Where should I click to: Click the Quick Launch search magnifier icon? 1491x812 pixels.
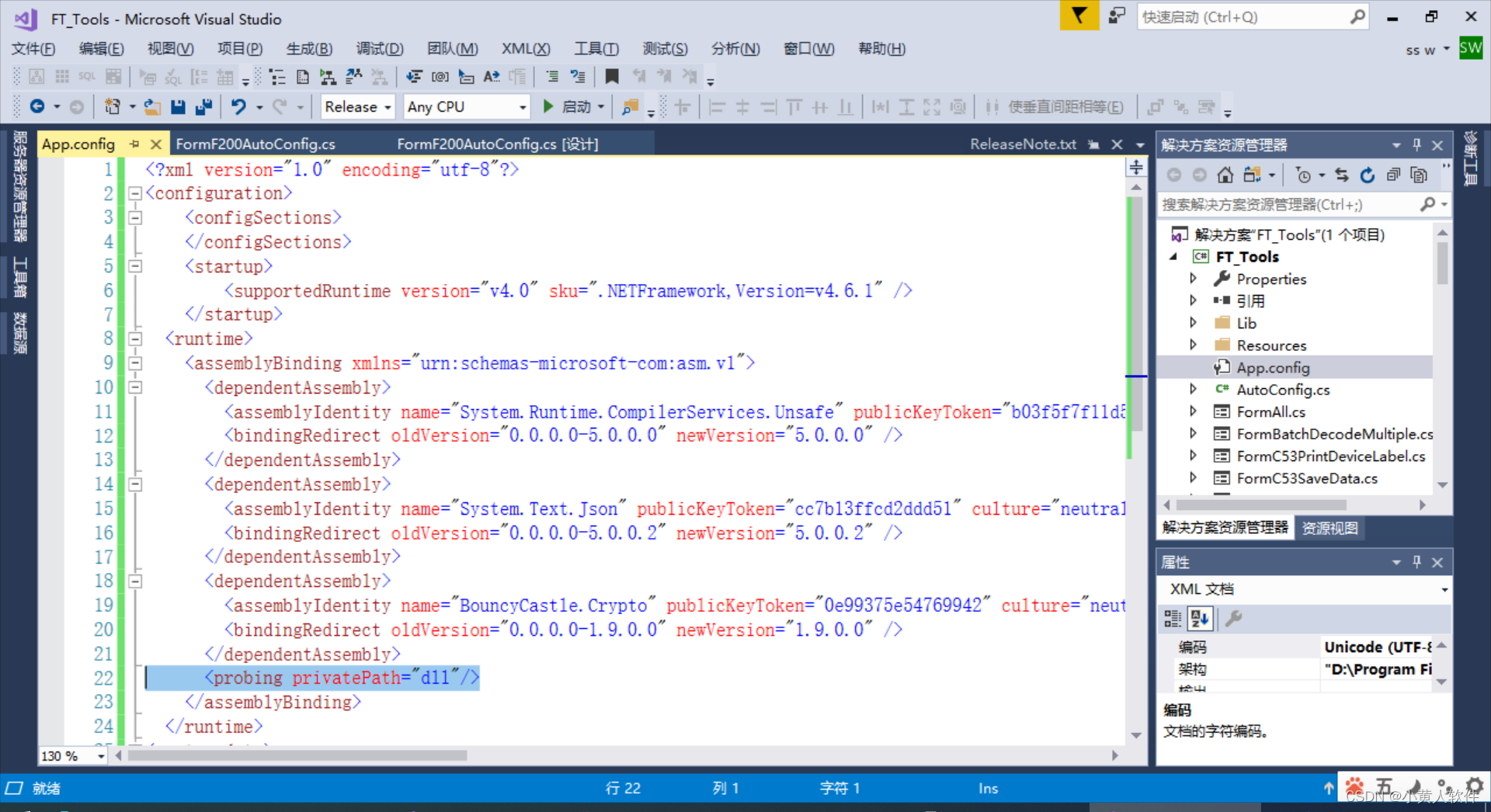(1357, 16)
